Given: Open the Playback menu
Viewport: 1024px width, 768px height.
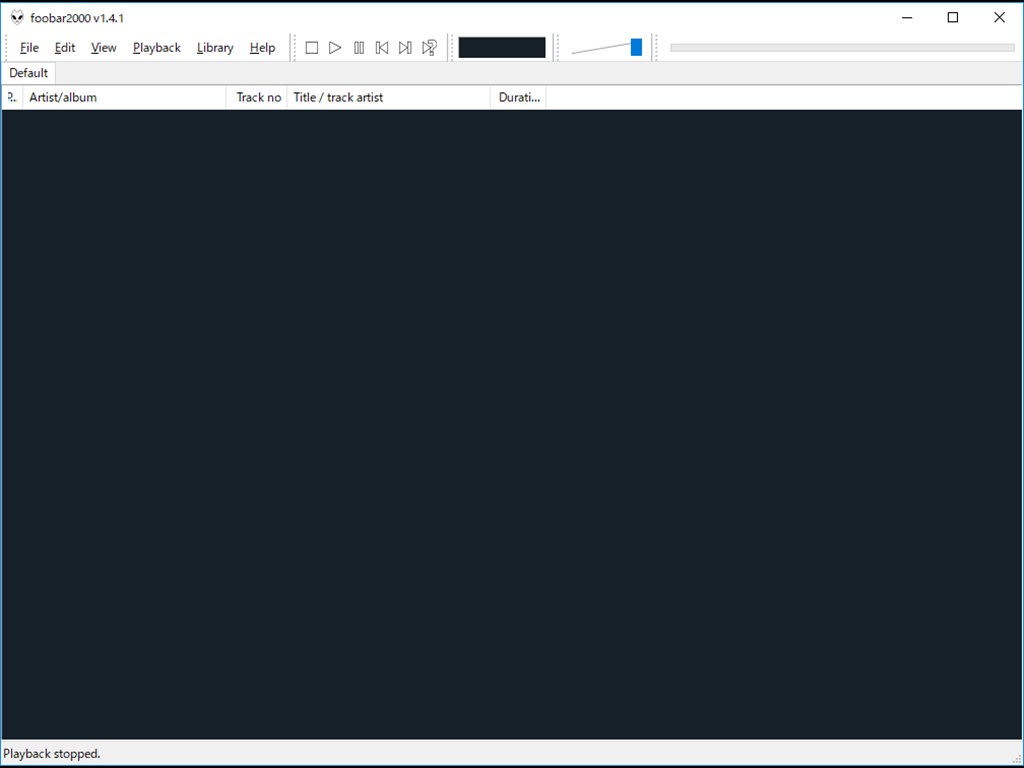Looking at the screenshot, I should point(156,47).
